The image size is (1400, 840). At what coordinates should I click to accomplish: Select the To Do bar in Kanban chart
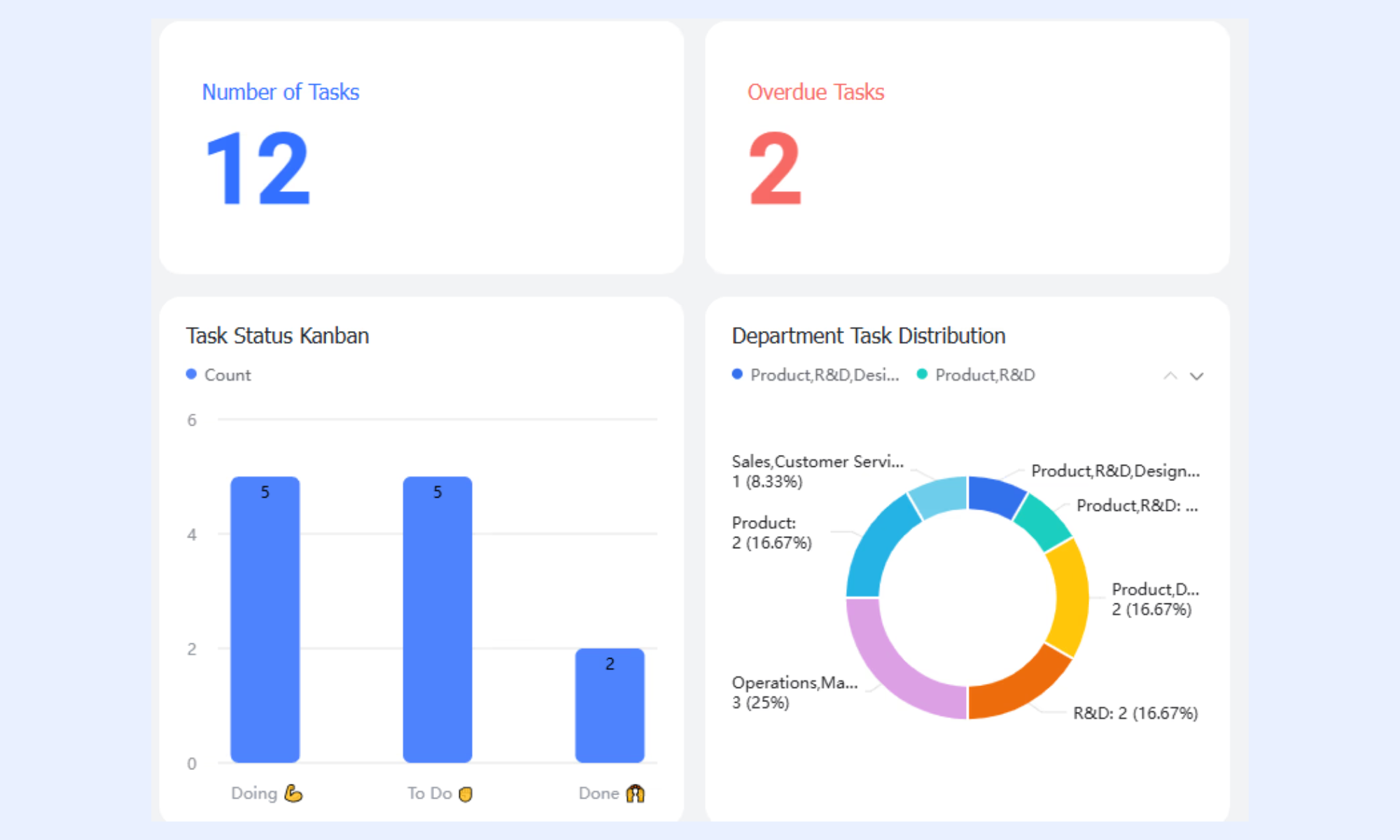(x=437, y=619)
